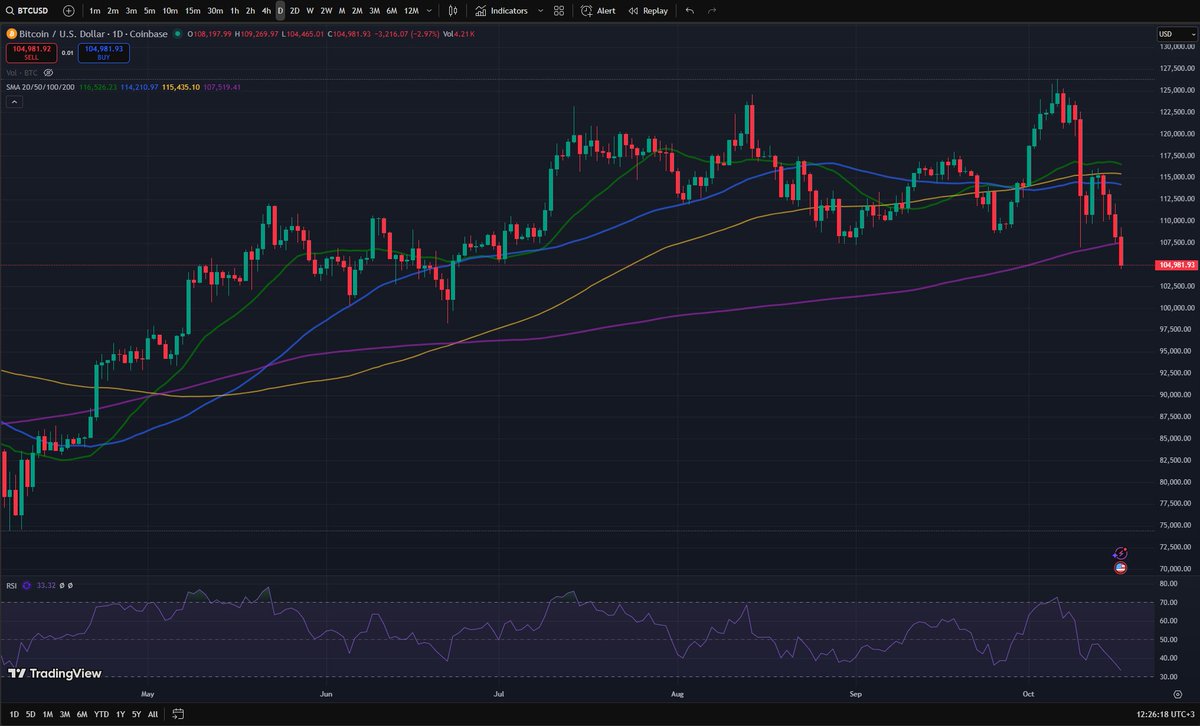Select the 12M timeframe
Image resolution: width=1200 pixels, height=726 pixels.
[x=411, y=11]
